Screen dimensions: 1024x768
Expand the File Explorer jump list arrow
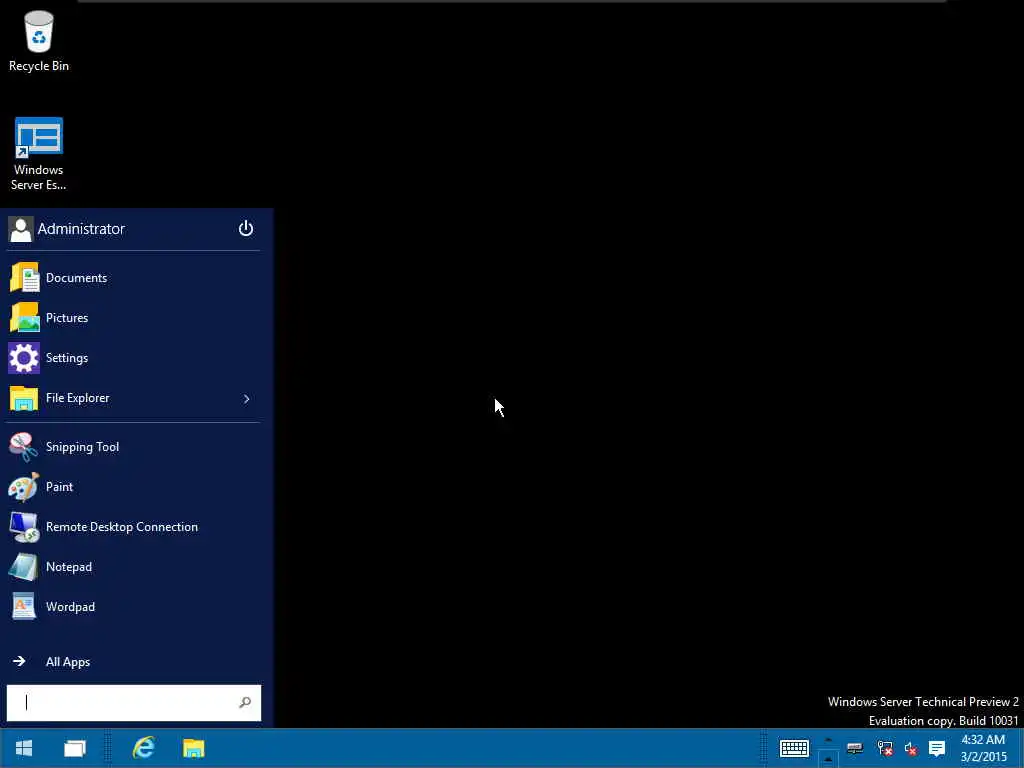(246, 398)
